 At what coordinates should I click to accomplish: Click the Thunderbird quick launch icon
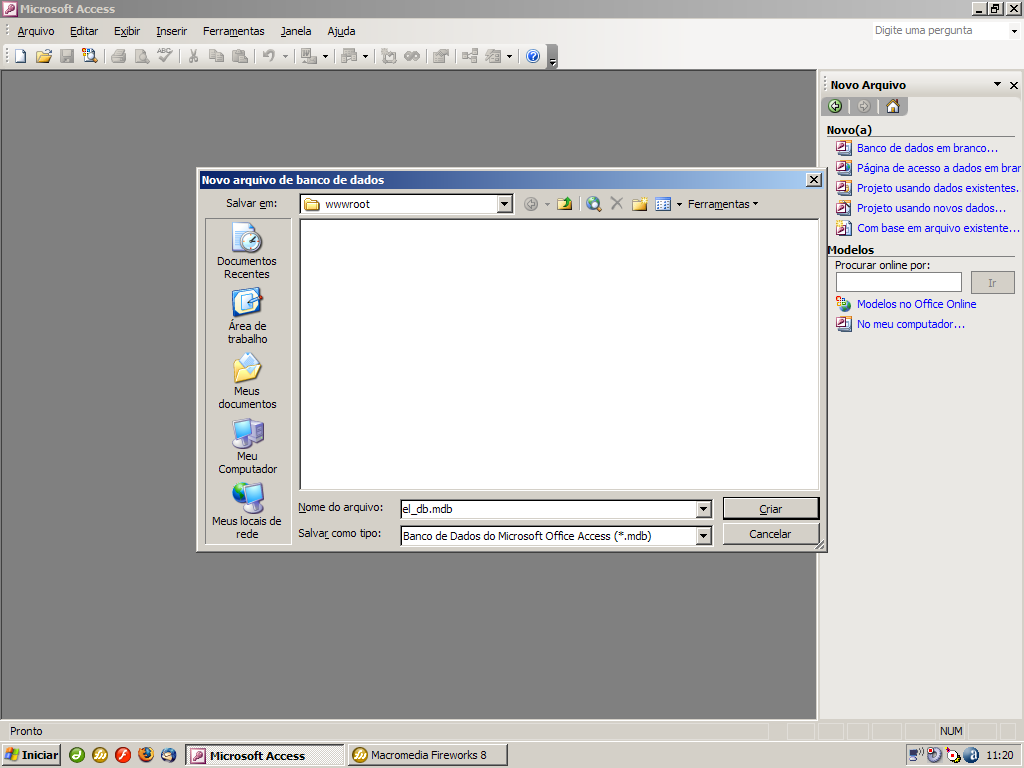(x=168, y=755)
